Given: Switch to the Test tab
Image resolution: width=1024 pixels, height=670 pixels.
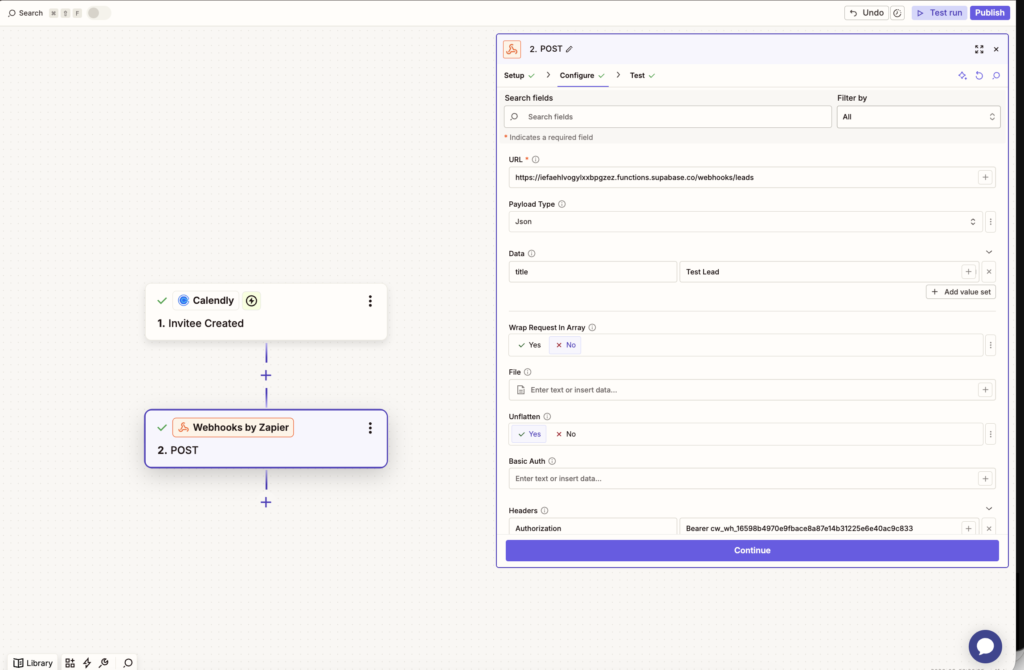Looking at the screenshot, I should [x=637, y=76].
